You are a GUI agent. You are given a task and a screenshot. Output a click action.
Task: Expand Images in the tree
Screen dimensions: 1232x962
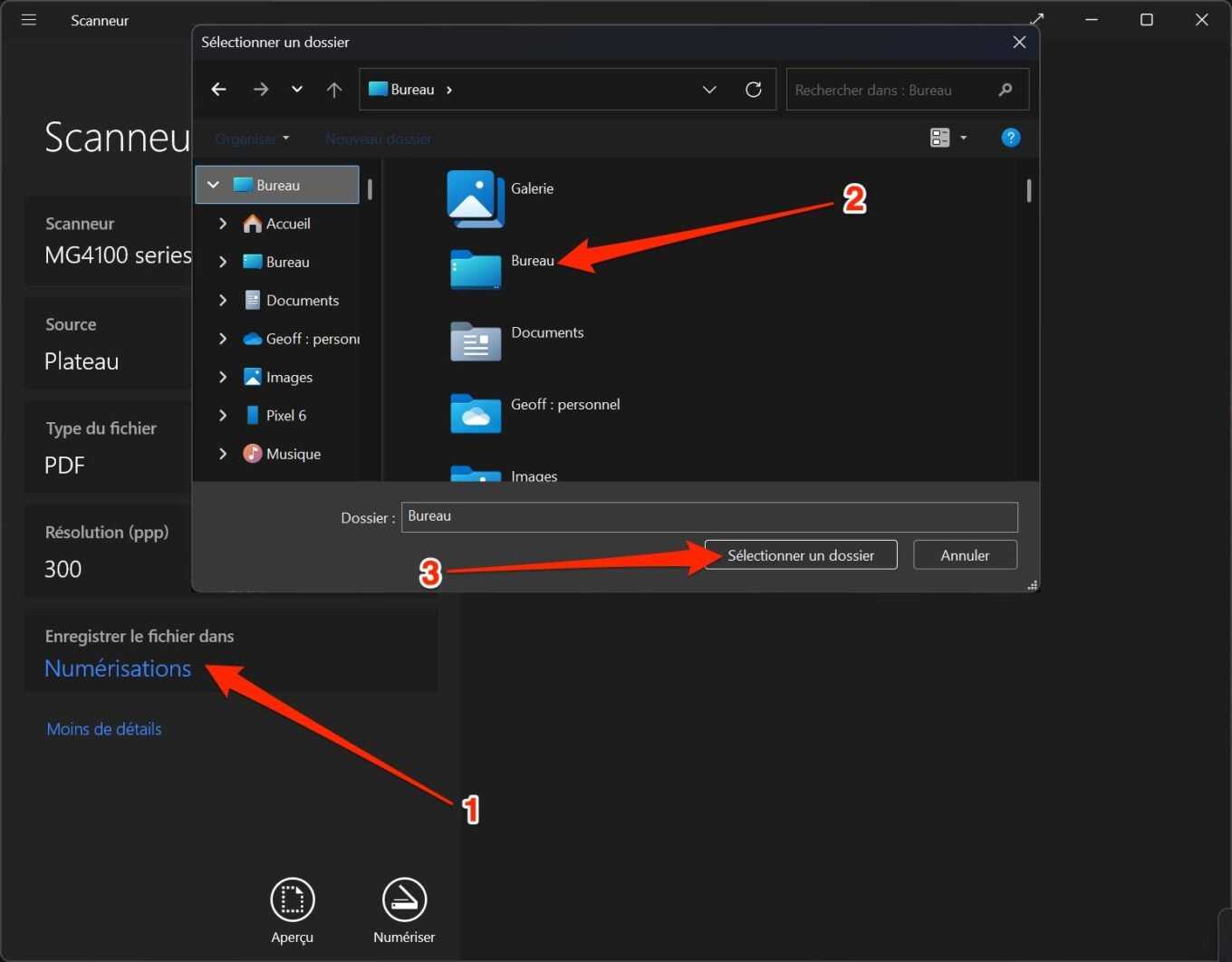[223, 377]
